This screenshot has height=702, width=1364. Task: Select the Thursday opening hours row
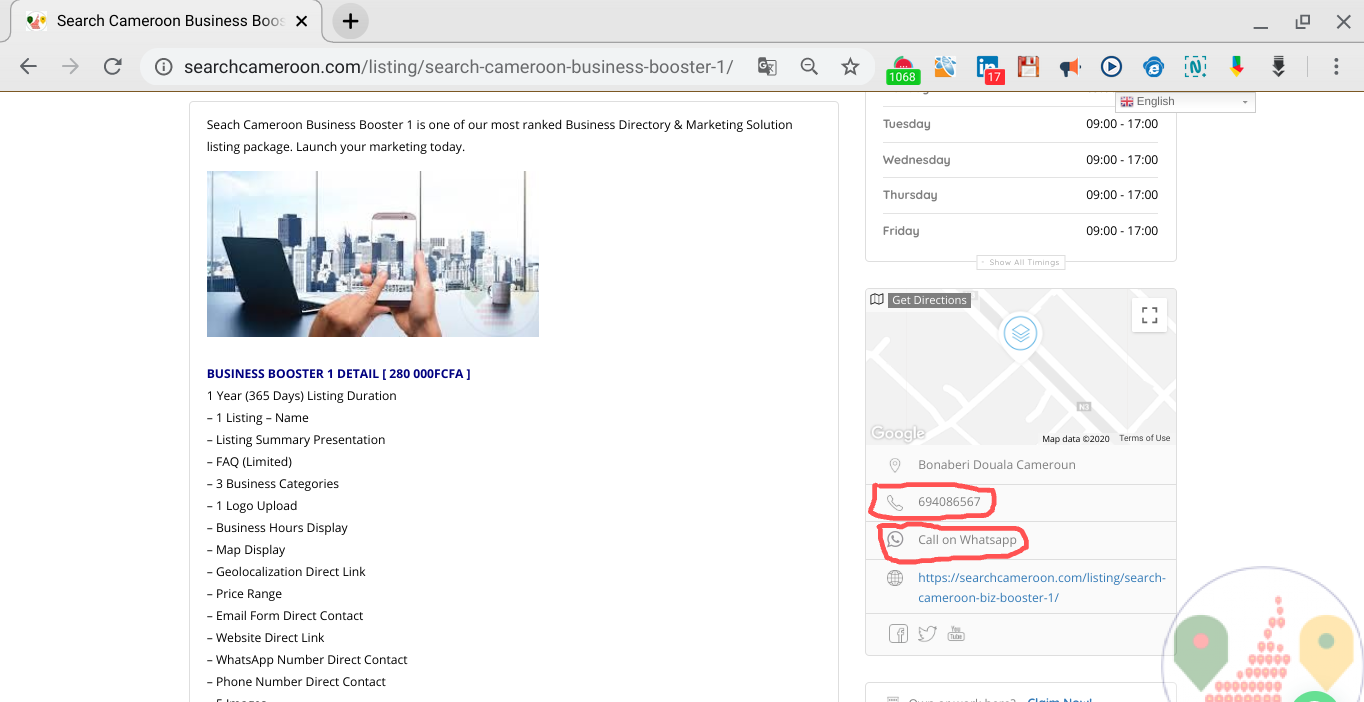coord(1020,195)
